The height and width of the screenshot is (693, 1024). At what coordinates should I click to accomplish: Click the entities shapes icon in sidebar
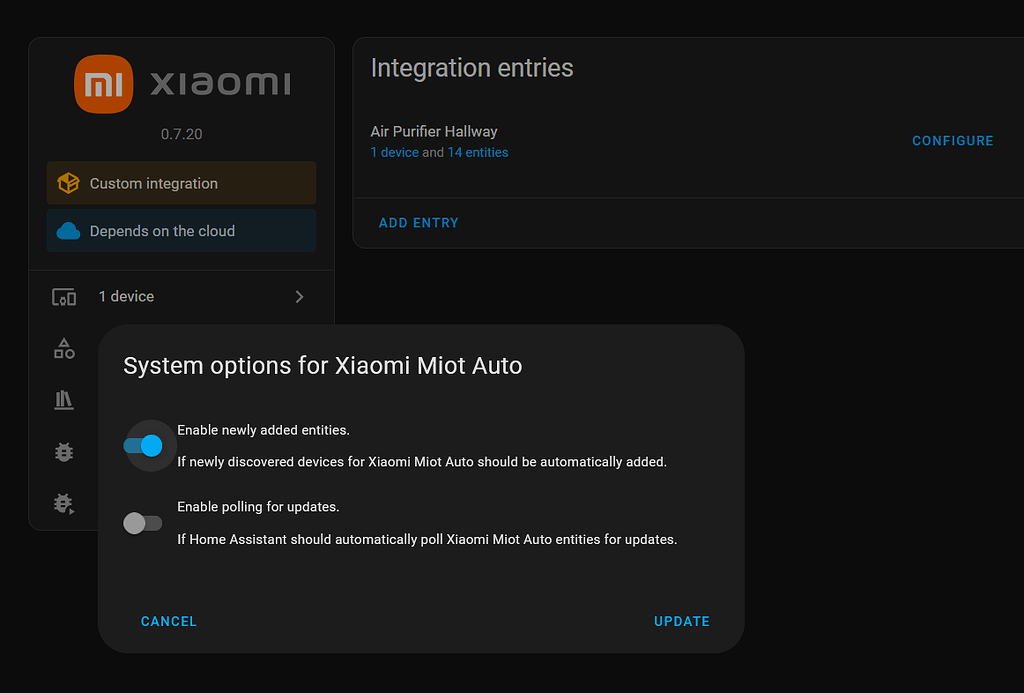click(x=63, y=348)
